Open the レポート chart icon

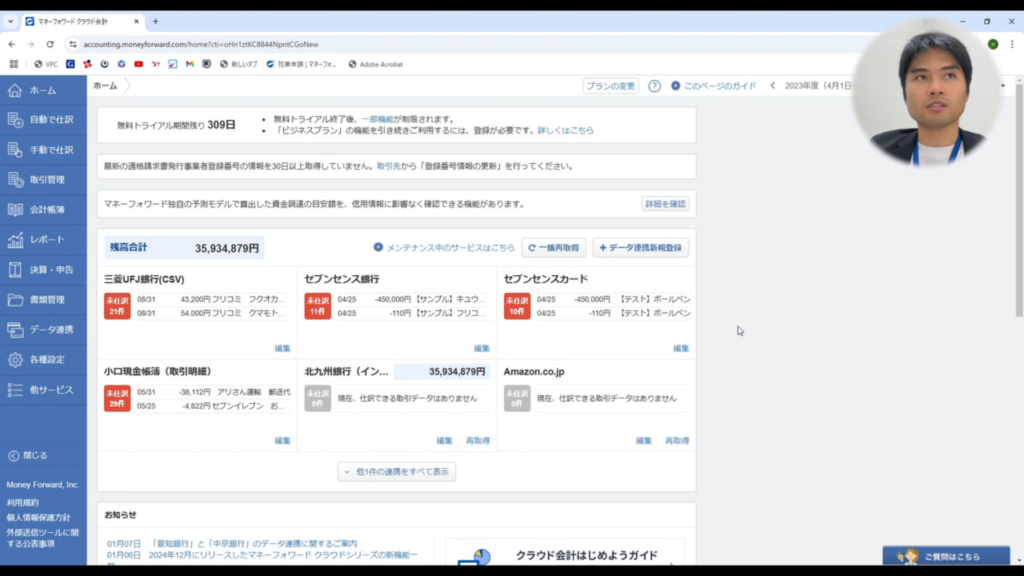(x=15, y=240)
